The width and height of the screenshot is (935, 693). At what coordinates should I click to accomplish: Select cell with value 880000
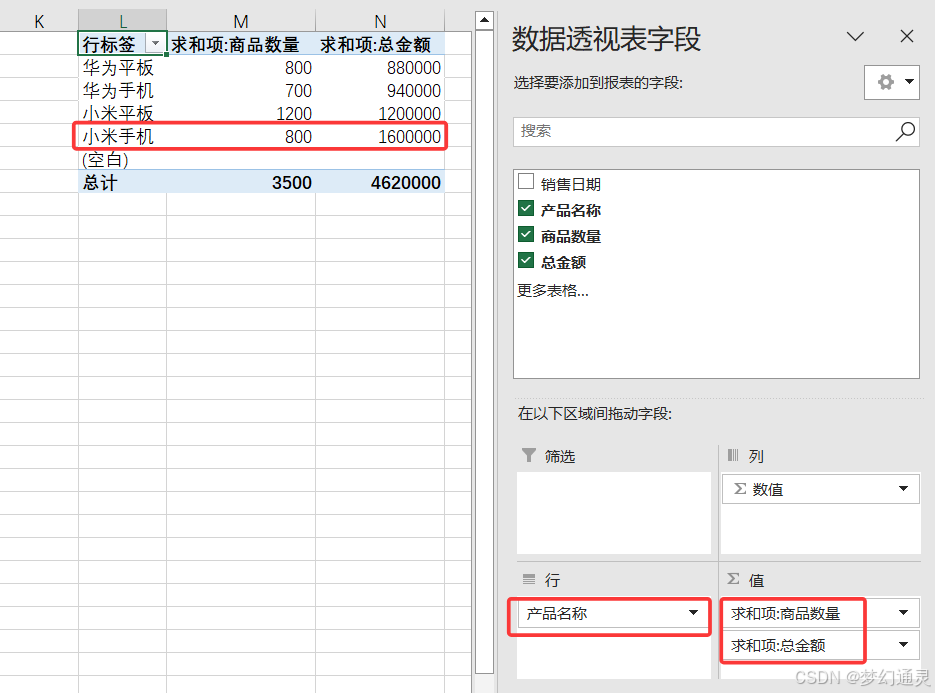380,67
